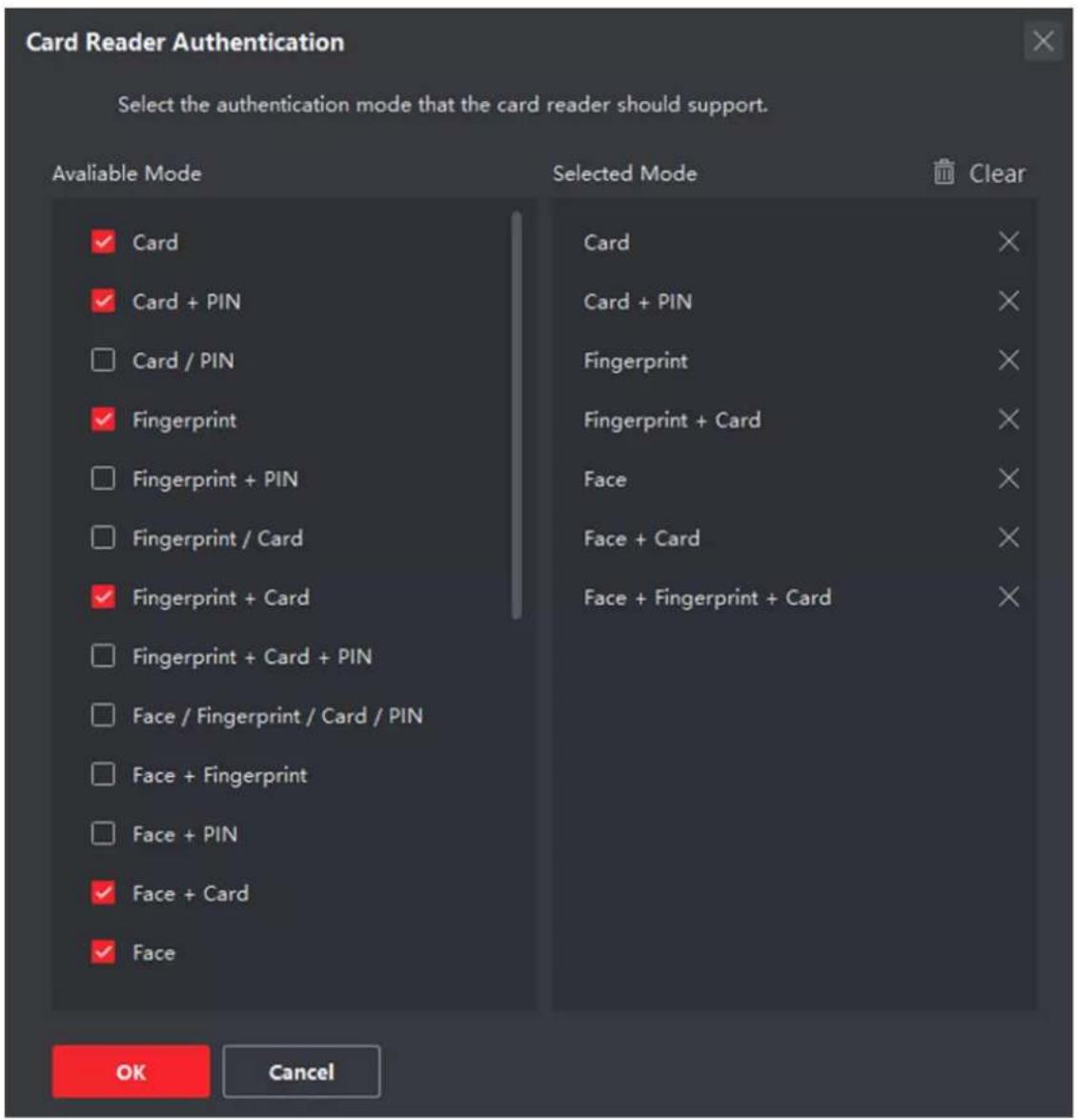Select the Face entry in Selected Mode
The image size is (1078, 1120).
tap(605, 479)
